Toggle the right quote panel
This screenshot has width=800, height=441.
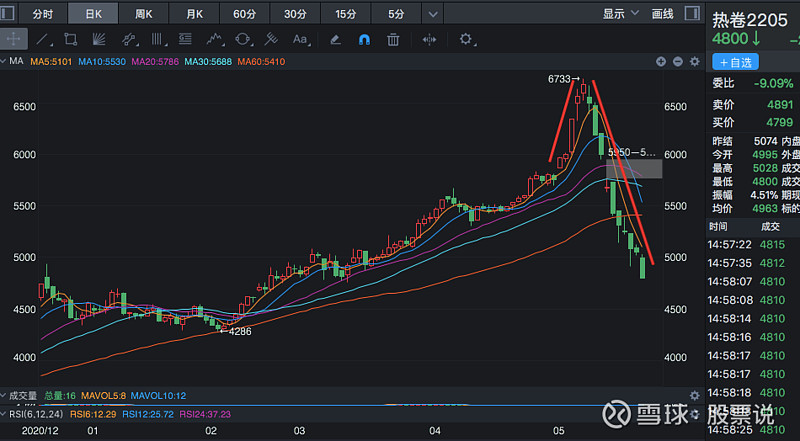[694, 14]
